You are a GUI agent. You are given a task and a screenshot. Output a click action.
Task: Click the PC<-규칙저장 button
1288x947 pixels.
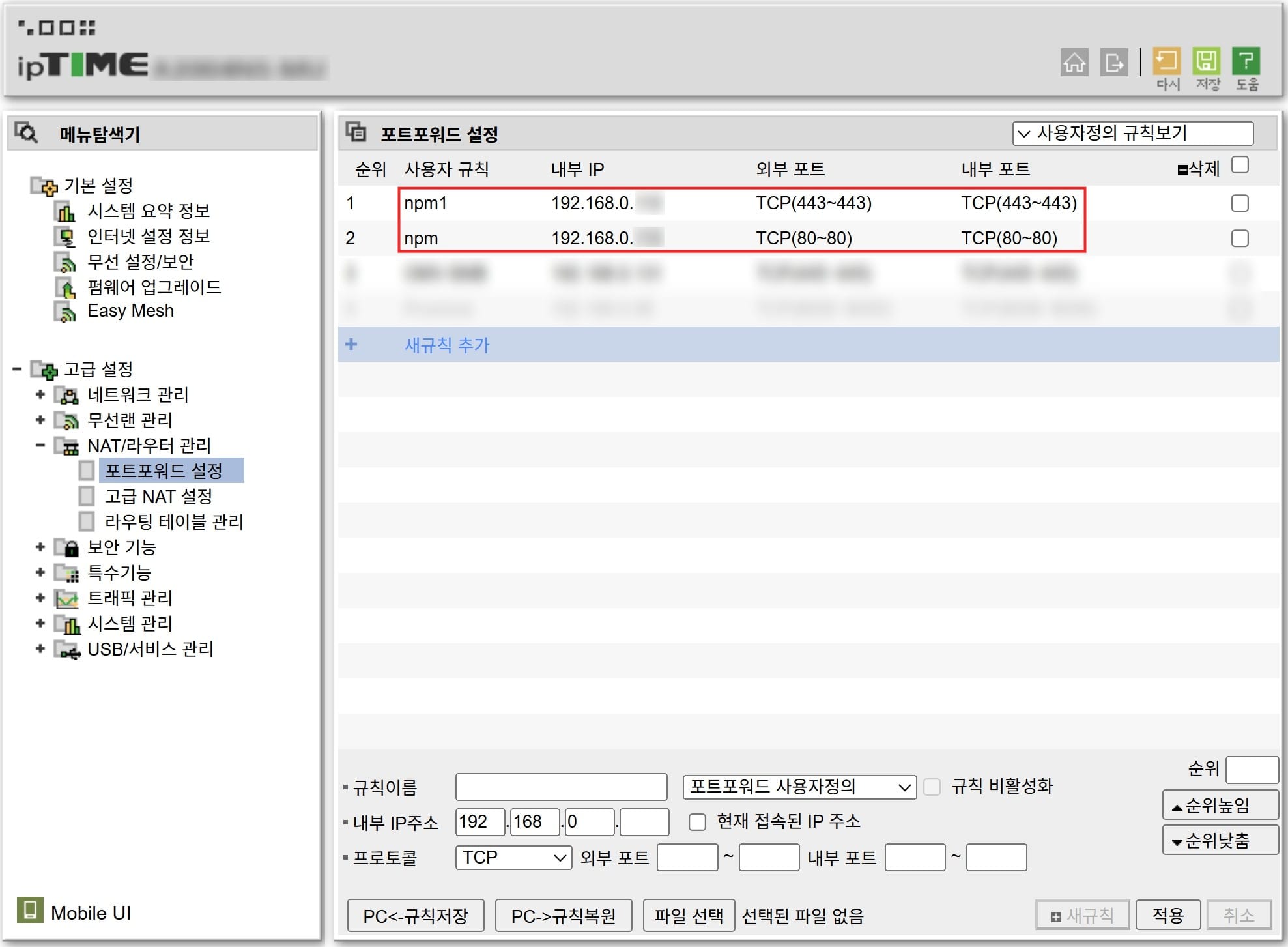tap(416, 916)
